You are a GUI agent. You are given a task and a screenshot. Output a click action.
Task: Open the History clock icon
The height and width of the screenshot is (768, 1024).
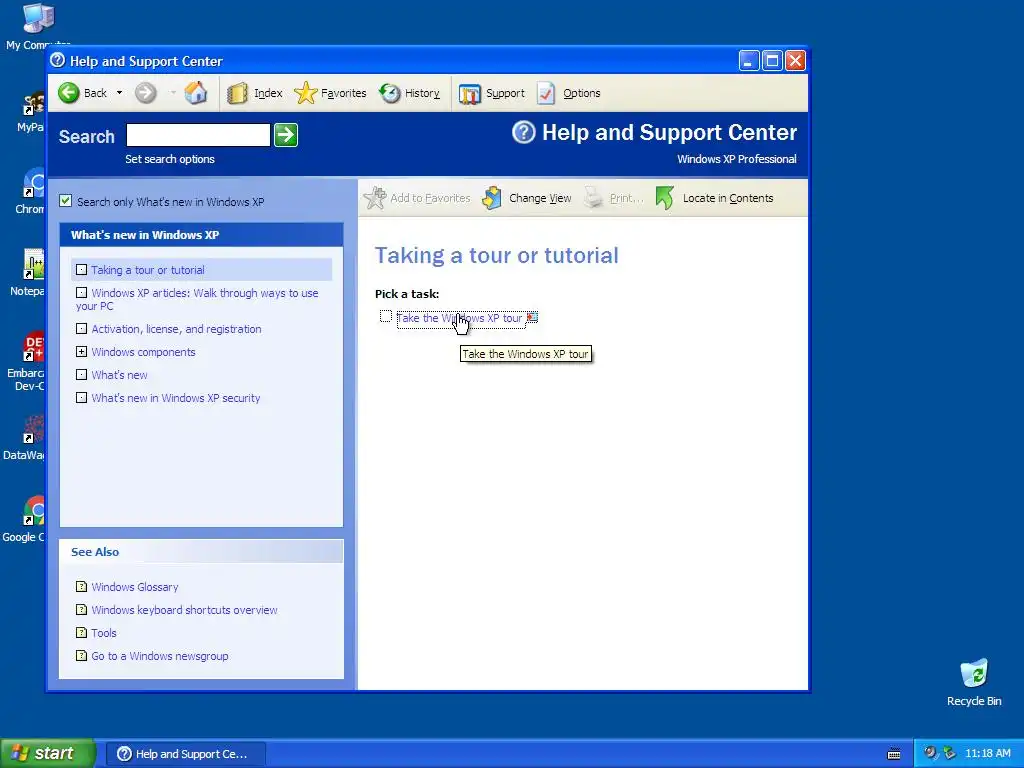tap(390, 93)
